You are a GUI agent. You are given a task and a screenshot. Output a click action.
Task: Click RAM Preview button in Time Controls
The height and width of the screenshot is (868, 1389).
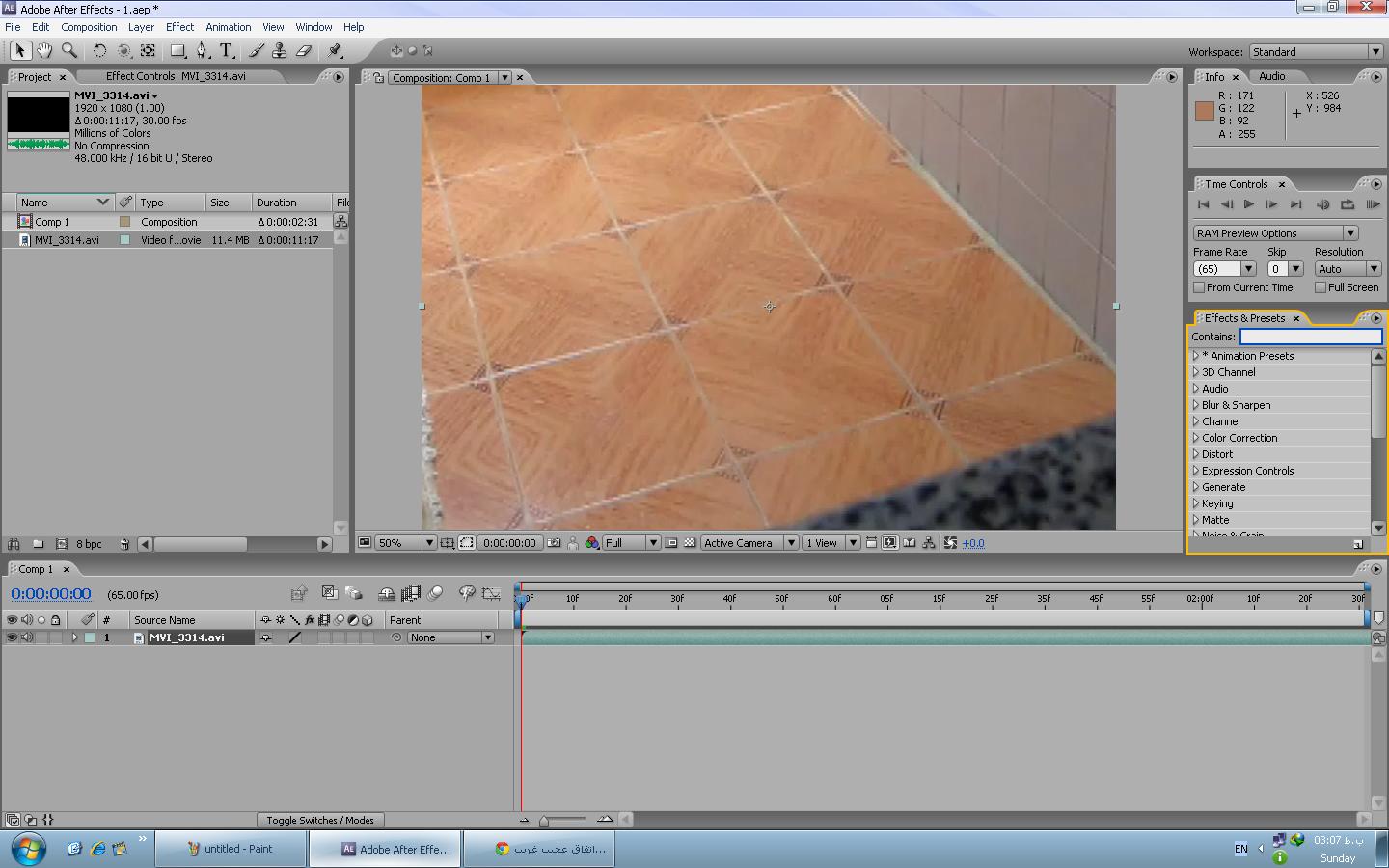1373,204
